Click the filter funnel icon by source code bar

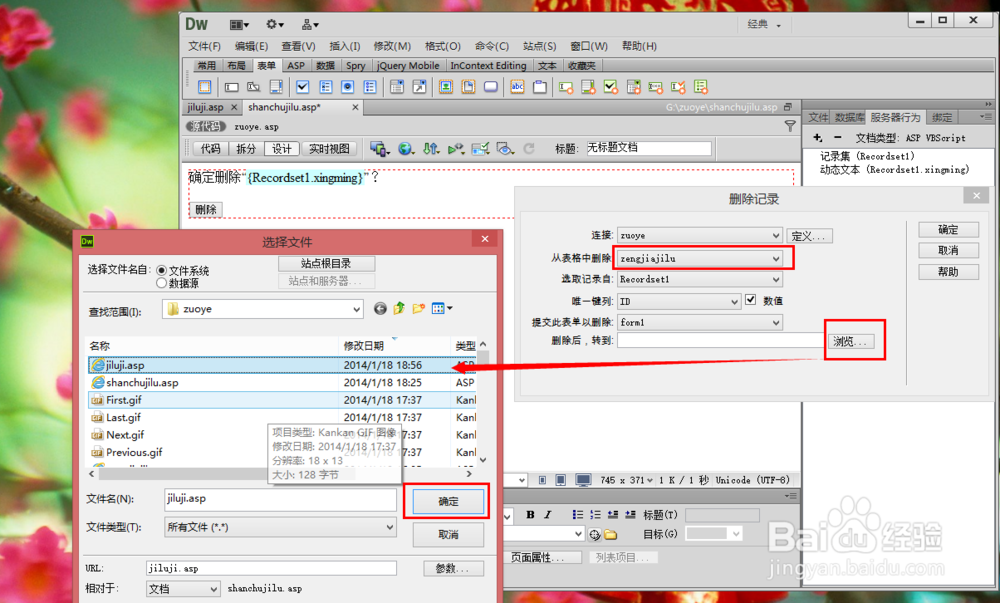click(x=790, y=126)
